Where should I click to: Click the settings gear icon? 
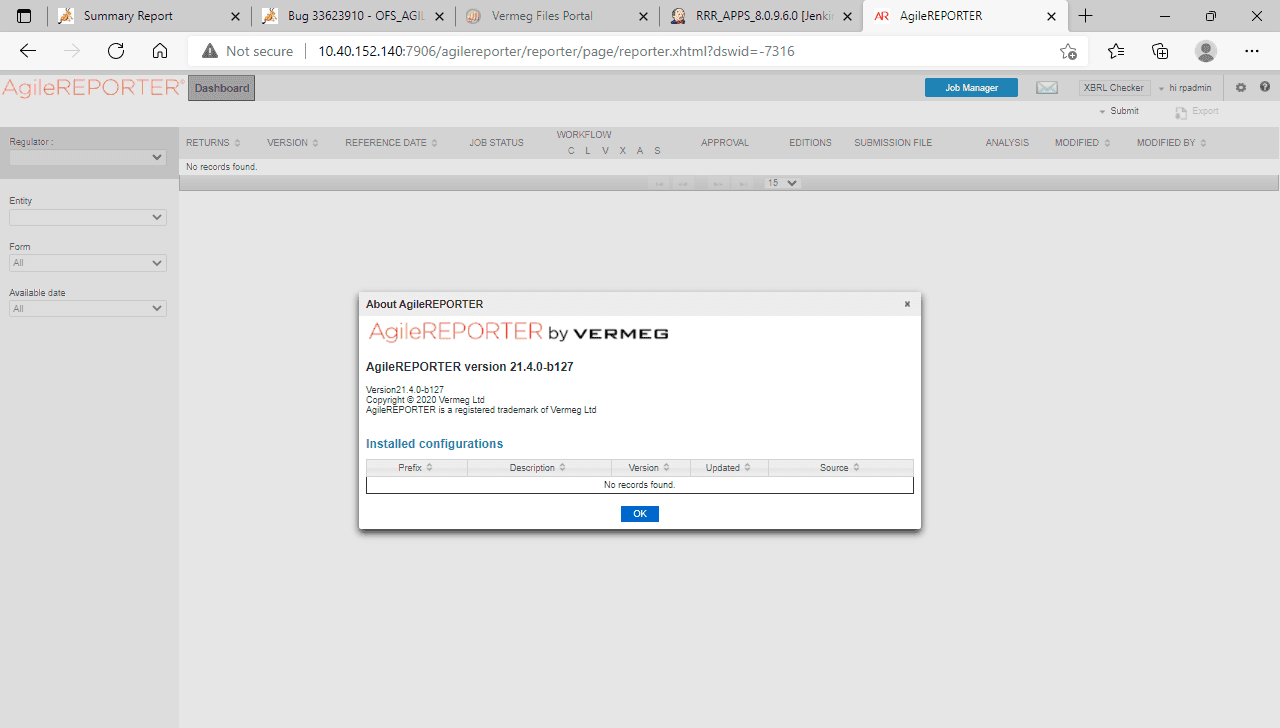pyautogui.click(x=1241, y=87)
